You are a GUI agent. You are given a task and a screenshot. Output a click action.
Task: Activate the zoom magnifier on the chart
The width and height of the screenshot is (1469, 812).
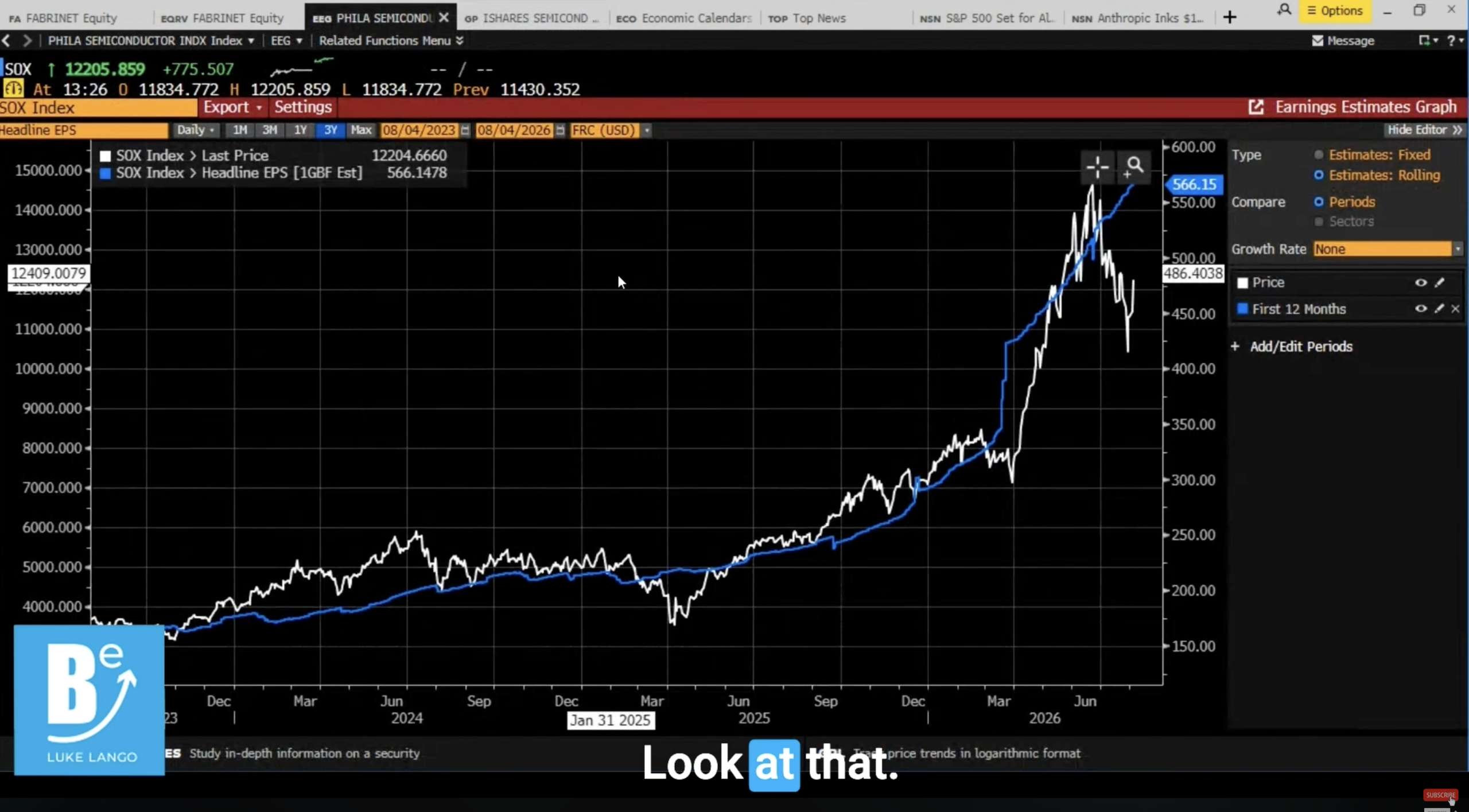[1133, 167]
